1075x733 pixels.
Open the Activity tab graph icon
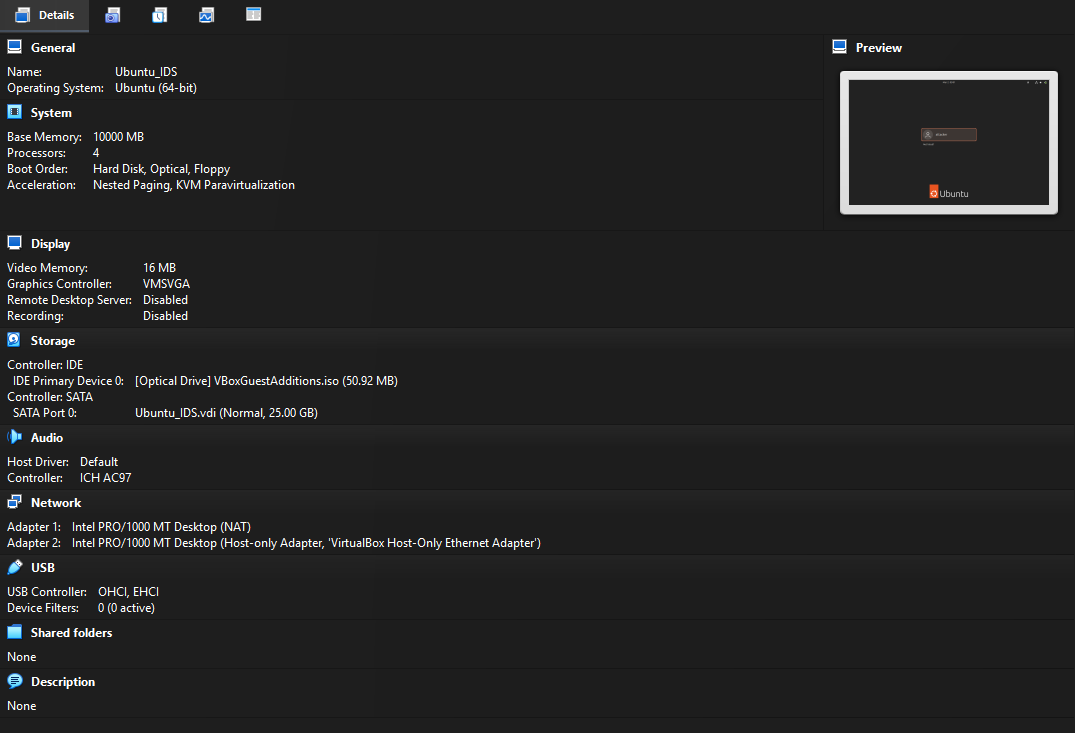click(206, 15)
